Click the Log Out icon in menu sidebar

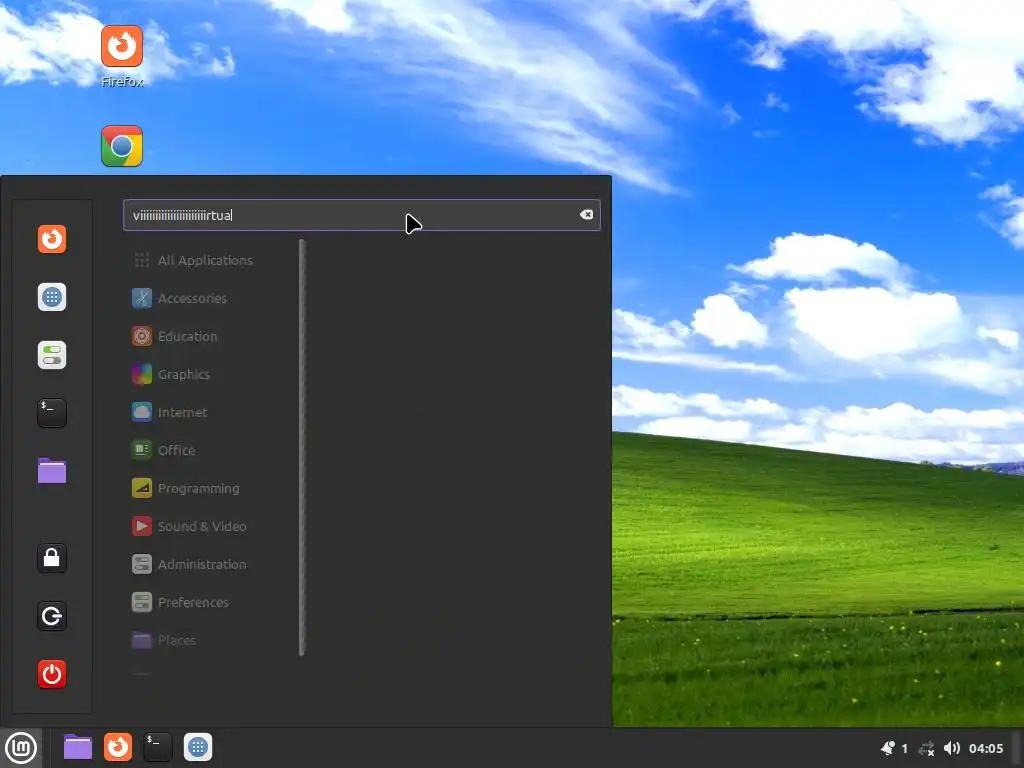pyautogui.click(x=52, y=616)
